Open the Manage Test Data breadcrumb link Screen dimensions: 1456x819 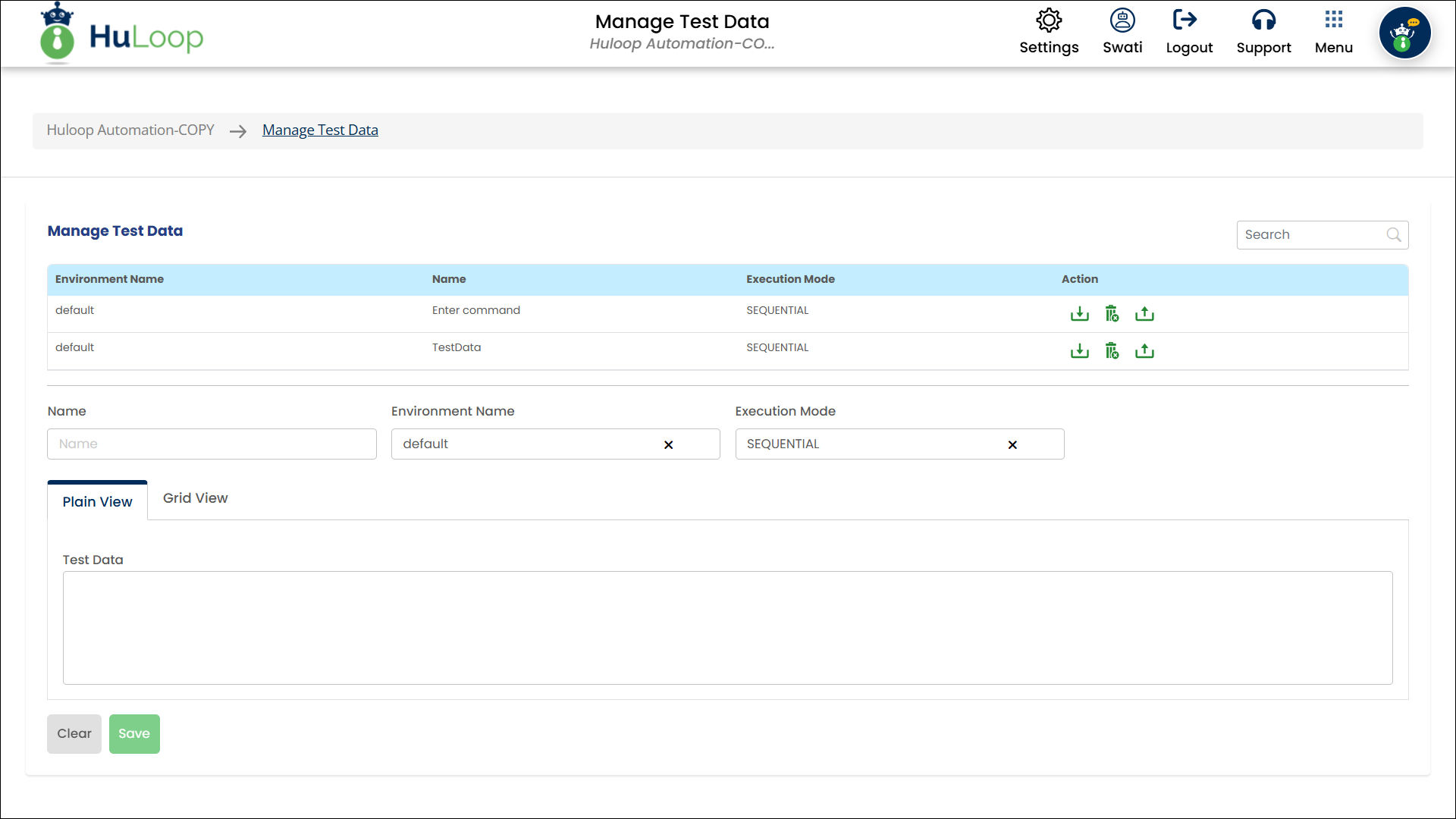click(320, 130)
